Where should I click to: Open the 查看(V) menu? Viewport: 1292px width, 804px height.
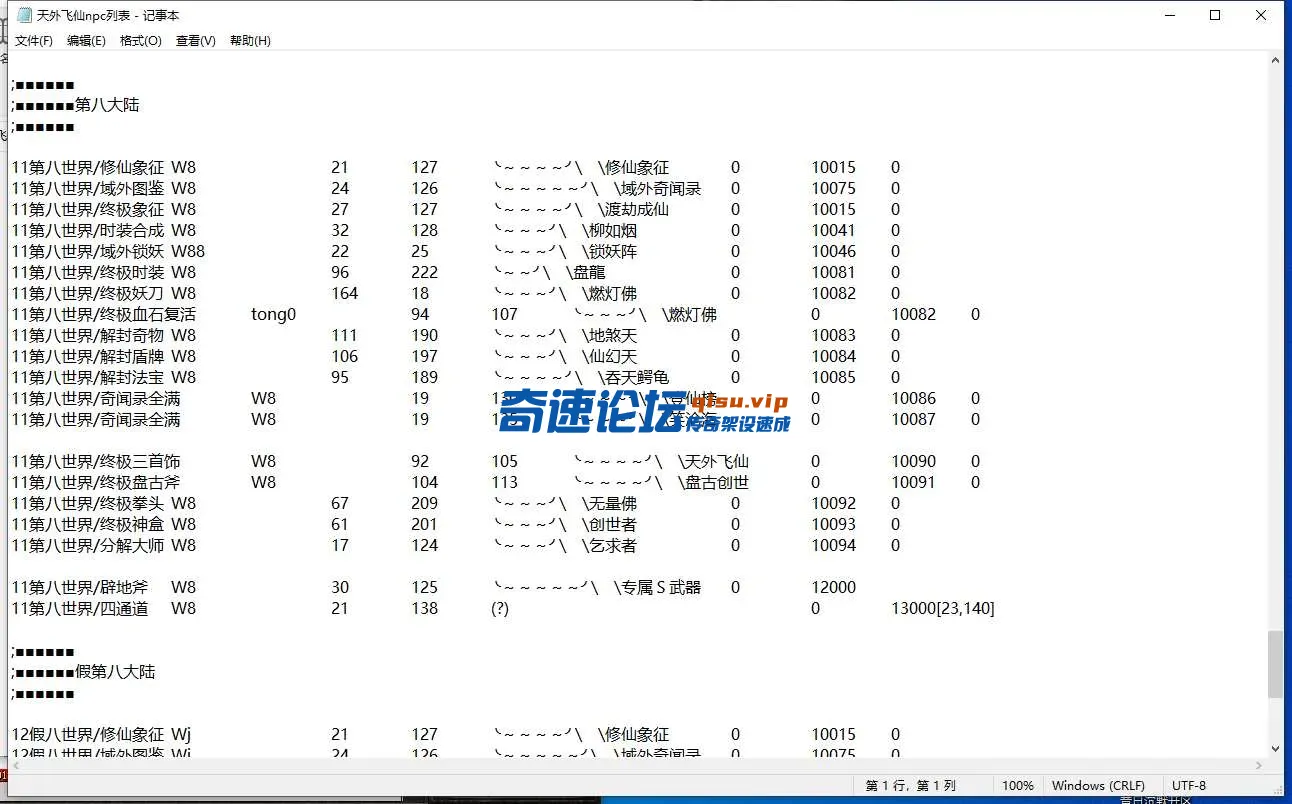pyautogui.click(x=195, y=41)
